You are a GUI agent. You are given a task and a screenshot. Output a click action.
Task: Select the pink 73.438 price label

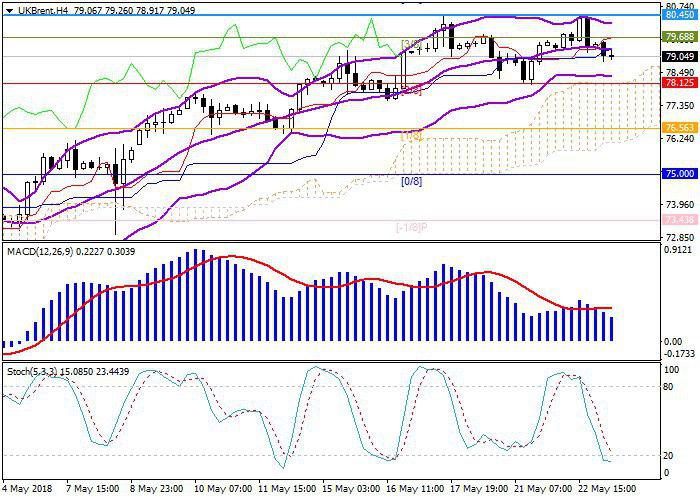click(680, 219)
